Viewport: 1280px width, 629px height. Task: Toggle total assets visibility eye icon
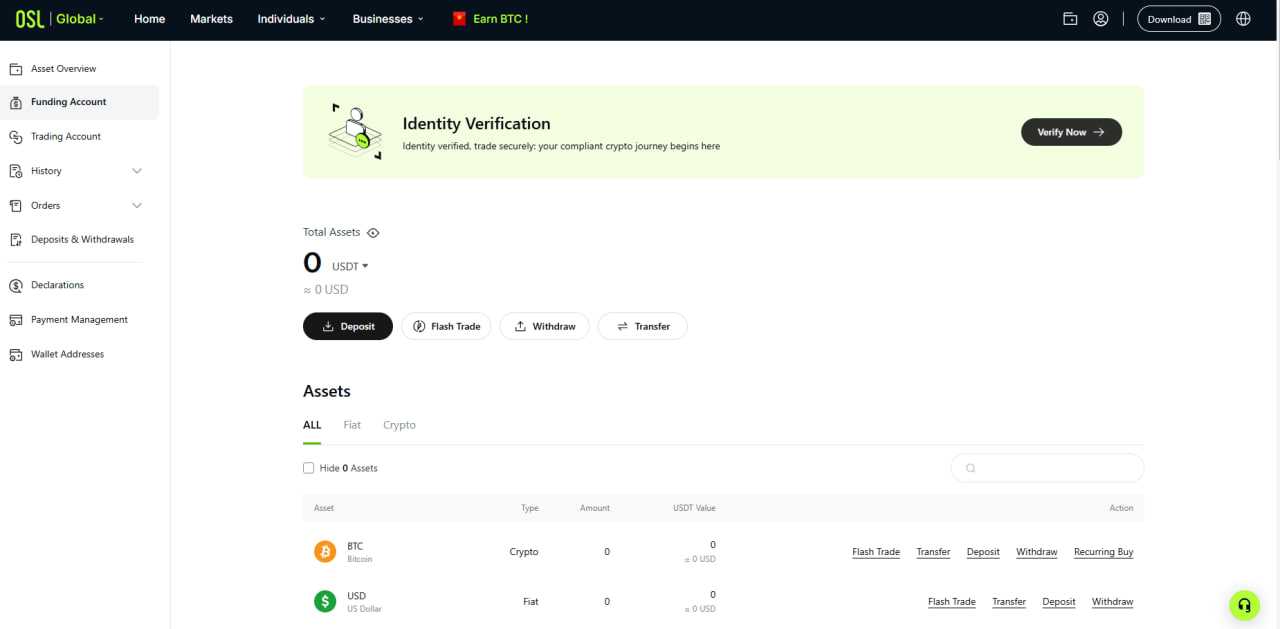(x=373, y=233)
